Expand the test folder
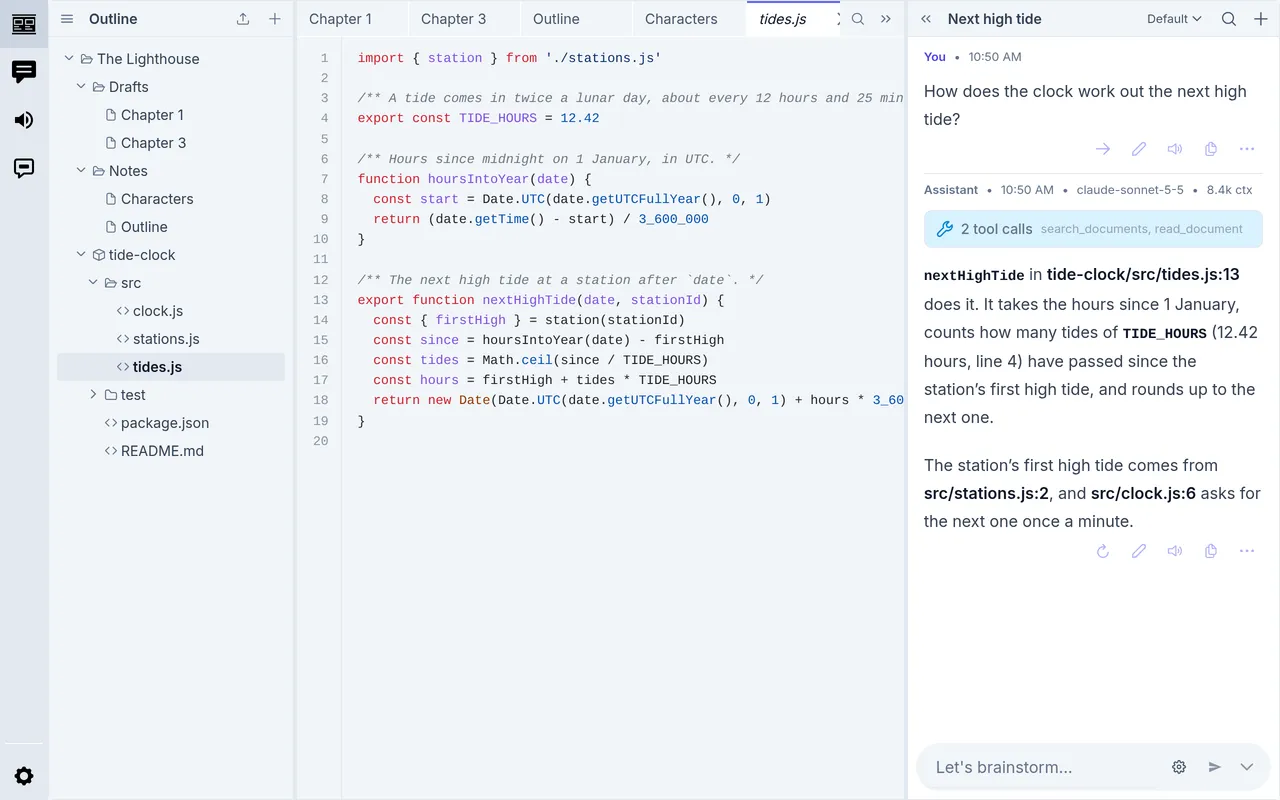Viewport: 1280px width, 800px height. 93,395
